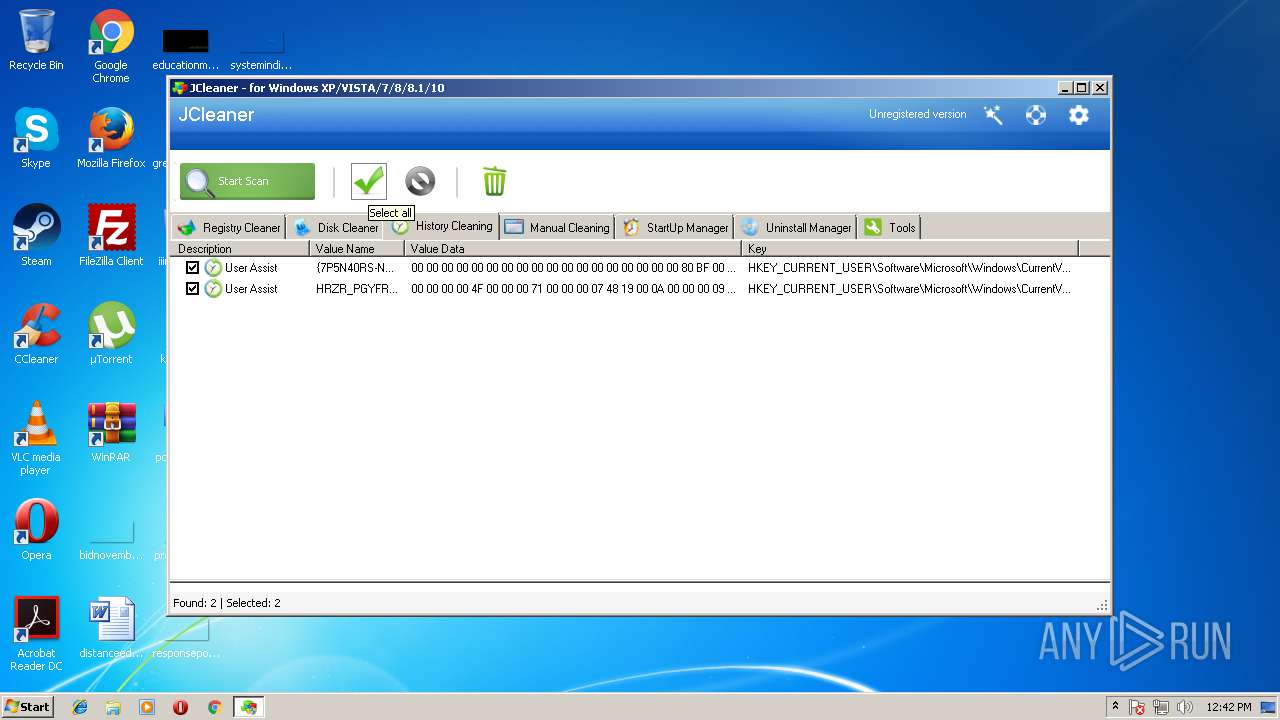The width and height of the screenshot is (1280, 720).
Task: Select the History Cleaning tab
Action: pyautogui.click(x=443, y=226)
